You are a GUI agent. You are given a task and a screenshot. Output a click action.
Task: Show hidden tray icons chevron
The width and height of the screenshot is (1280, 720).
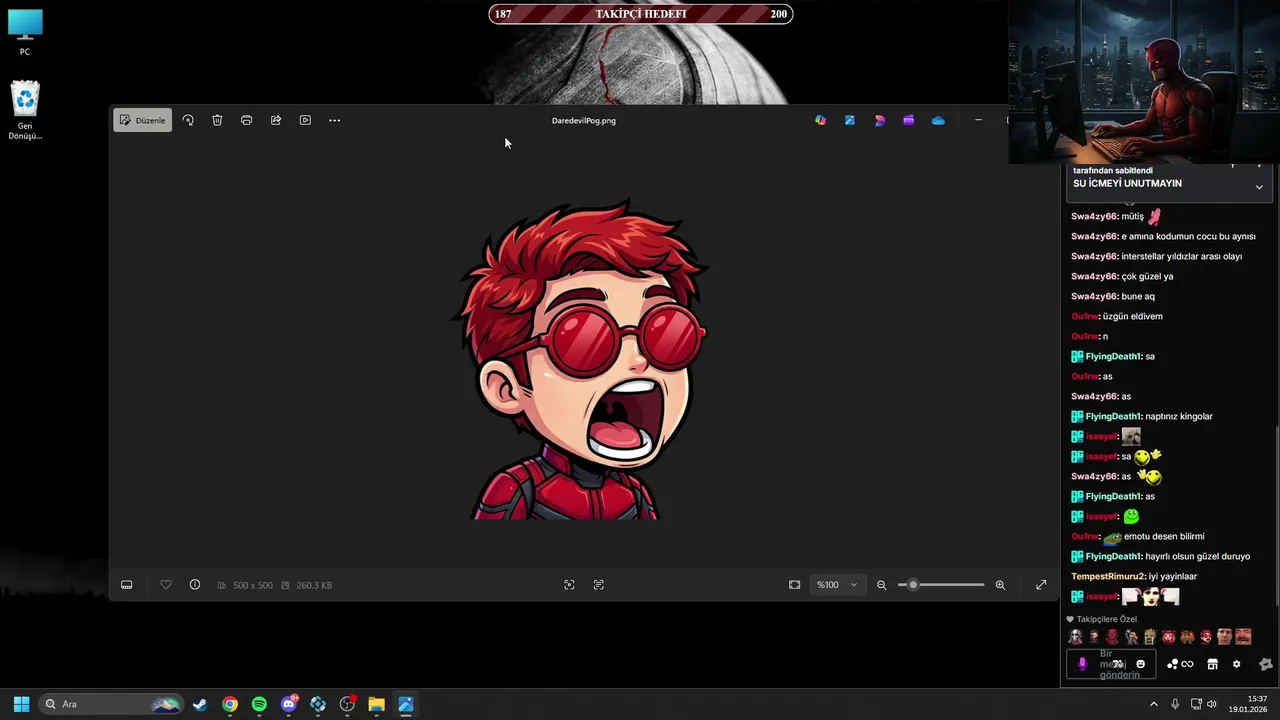point(1153,704)
